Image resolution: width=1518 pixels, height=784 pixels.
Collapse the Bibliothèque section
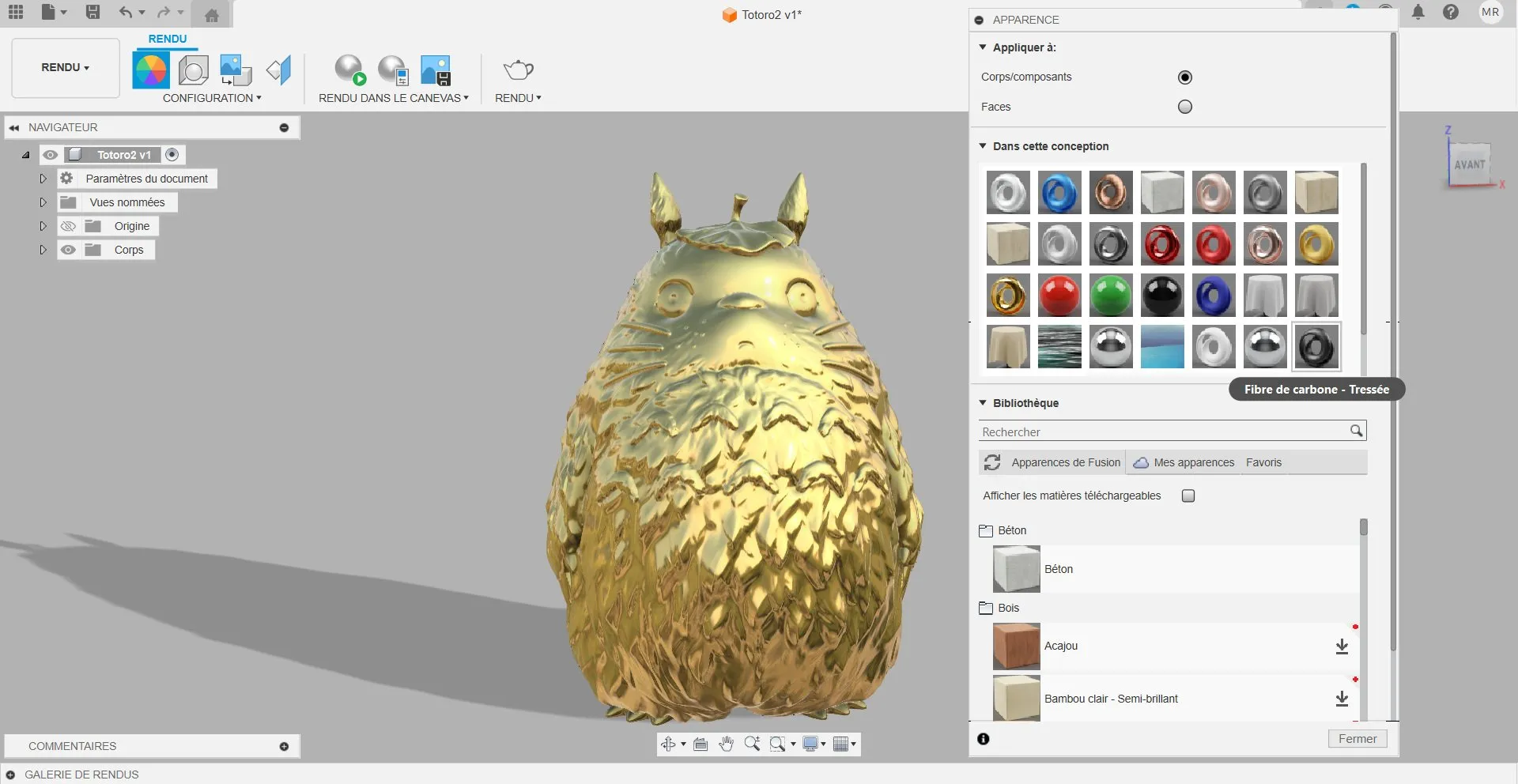[983, 403]
